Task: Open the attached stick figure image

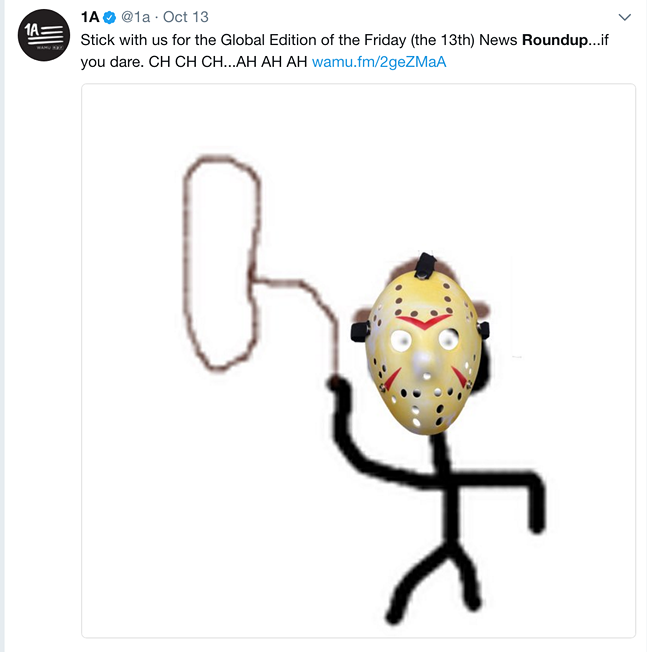Action: point(358,360)
